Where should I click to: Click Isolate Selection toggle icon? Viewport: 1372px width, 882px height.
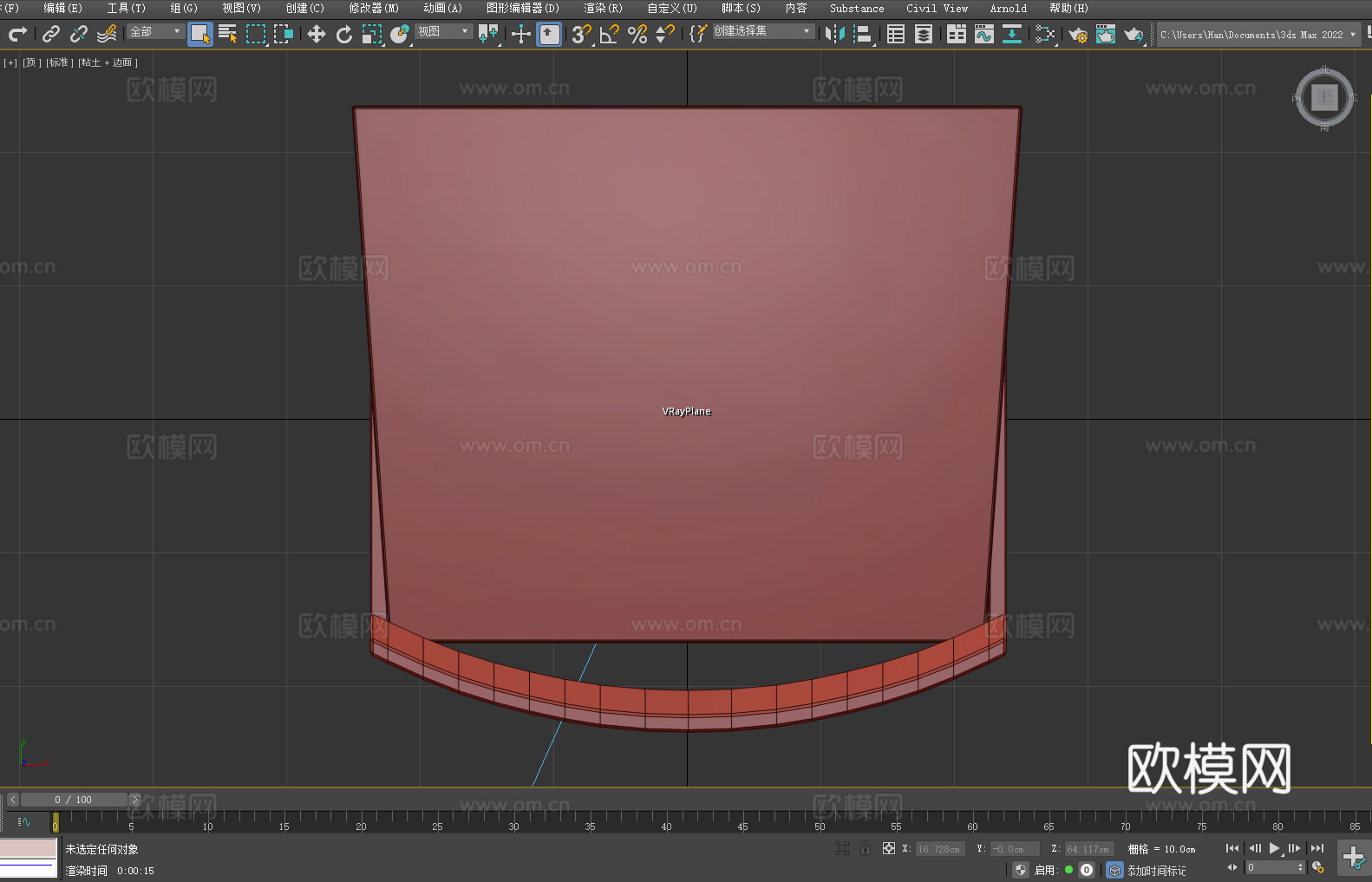click(x=841, y=848)
